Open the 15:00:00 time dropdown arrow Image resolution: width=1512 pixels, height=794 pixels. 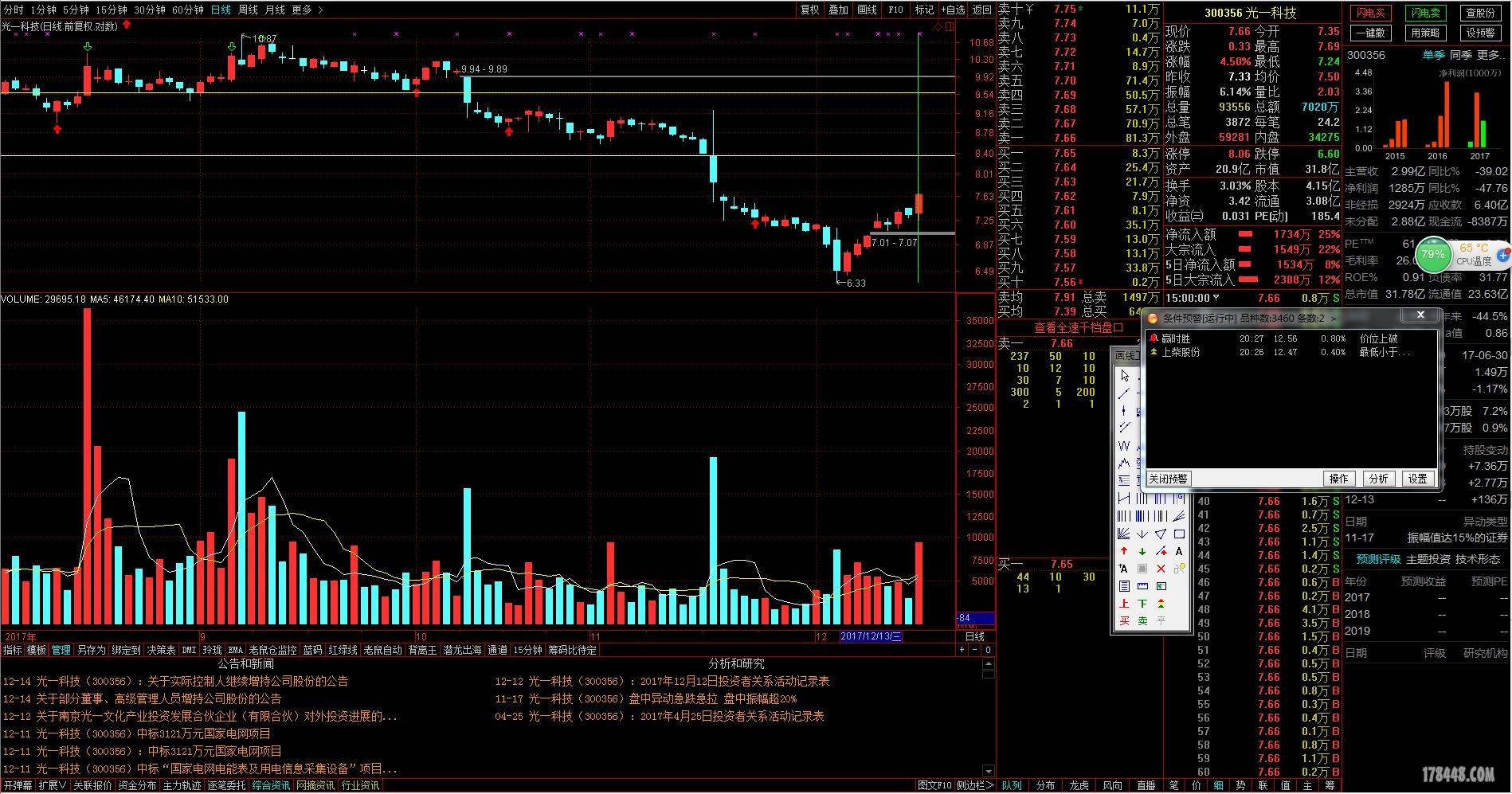point(1216,298)
